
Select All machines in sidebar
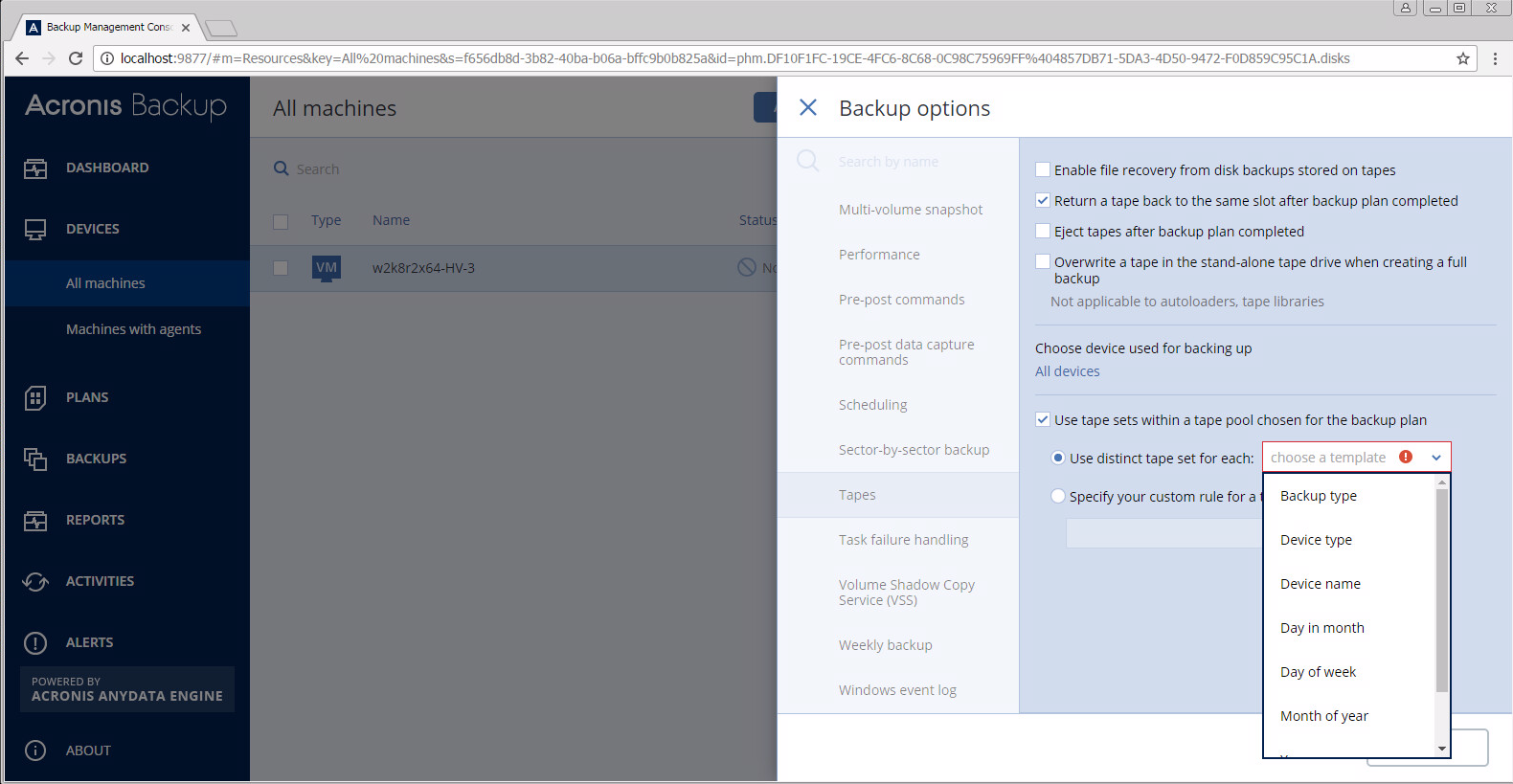click(x=127, y=283)
